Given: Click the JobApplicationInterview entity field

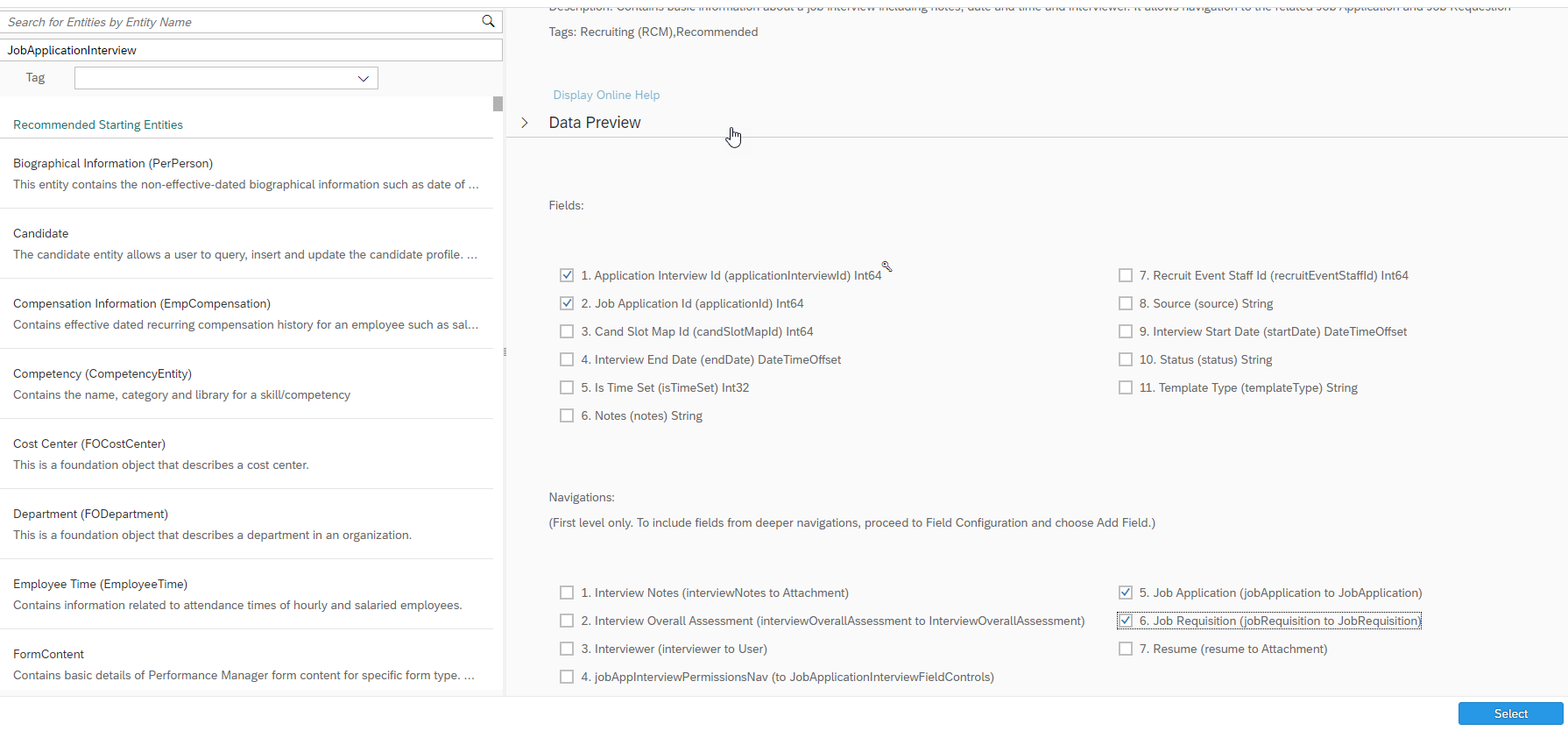Looking at the screenshot, I should coord(251,50).
